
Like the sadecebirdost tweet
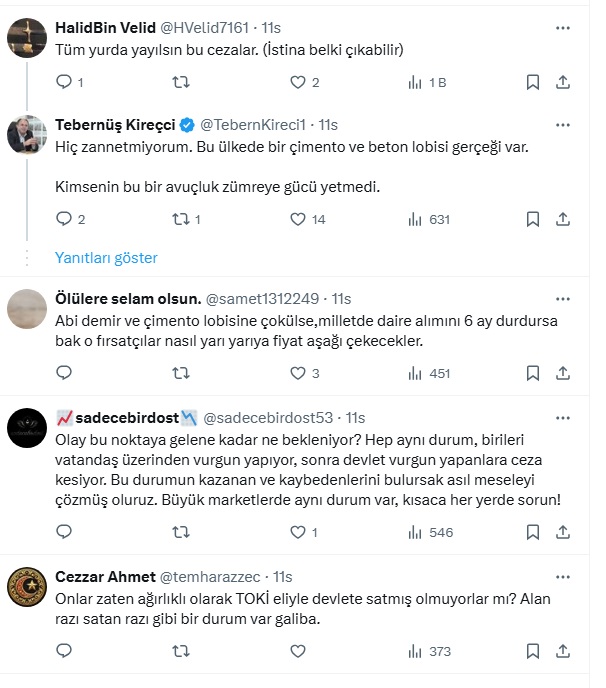pyautogui.click(x=298, y=533)
